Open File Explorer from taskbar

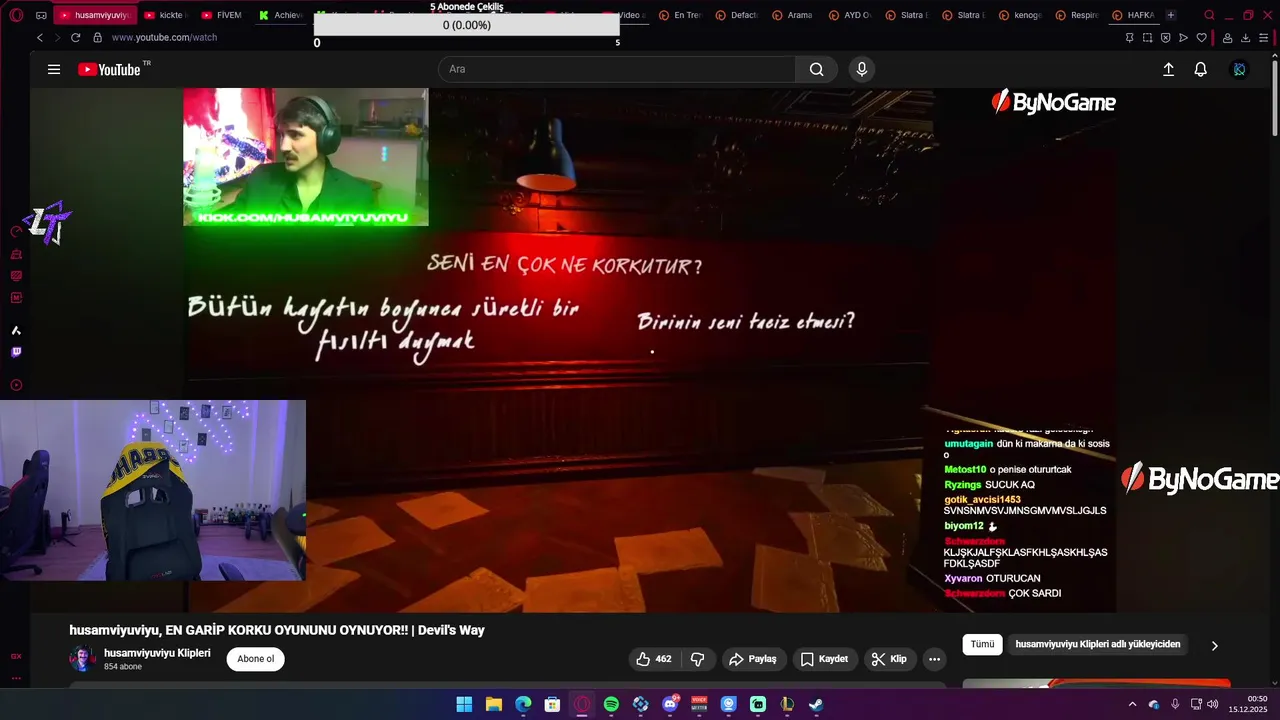tap(494, 704)
